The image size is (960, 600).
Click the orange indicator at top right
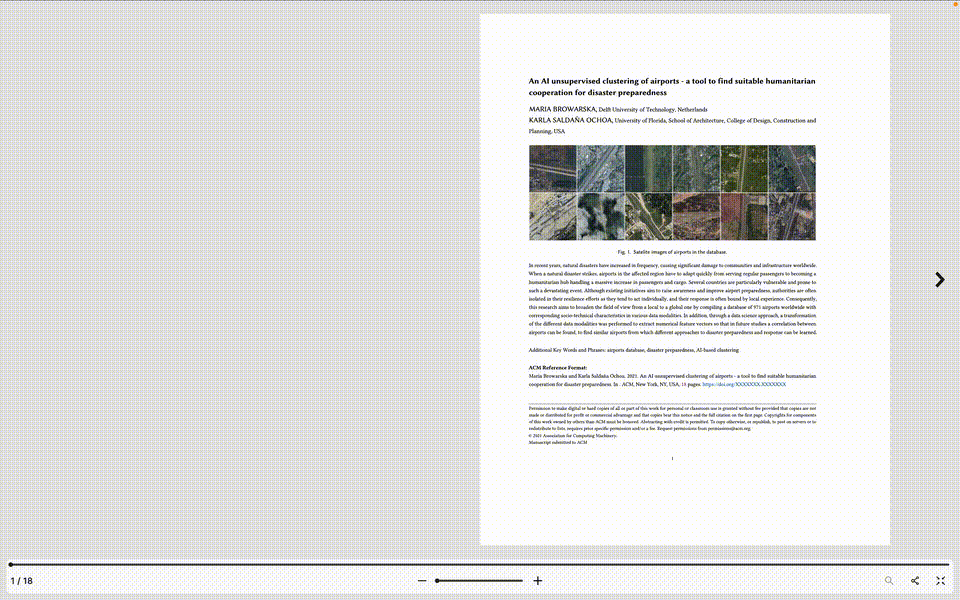pyautogui.click(x=954, y=4)
